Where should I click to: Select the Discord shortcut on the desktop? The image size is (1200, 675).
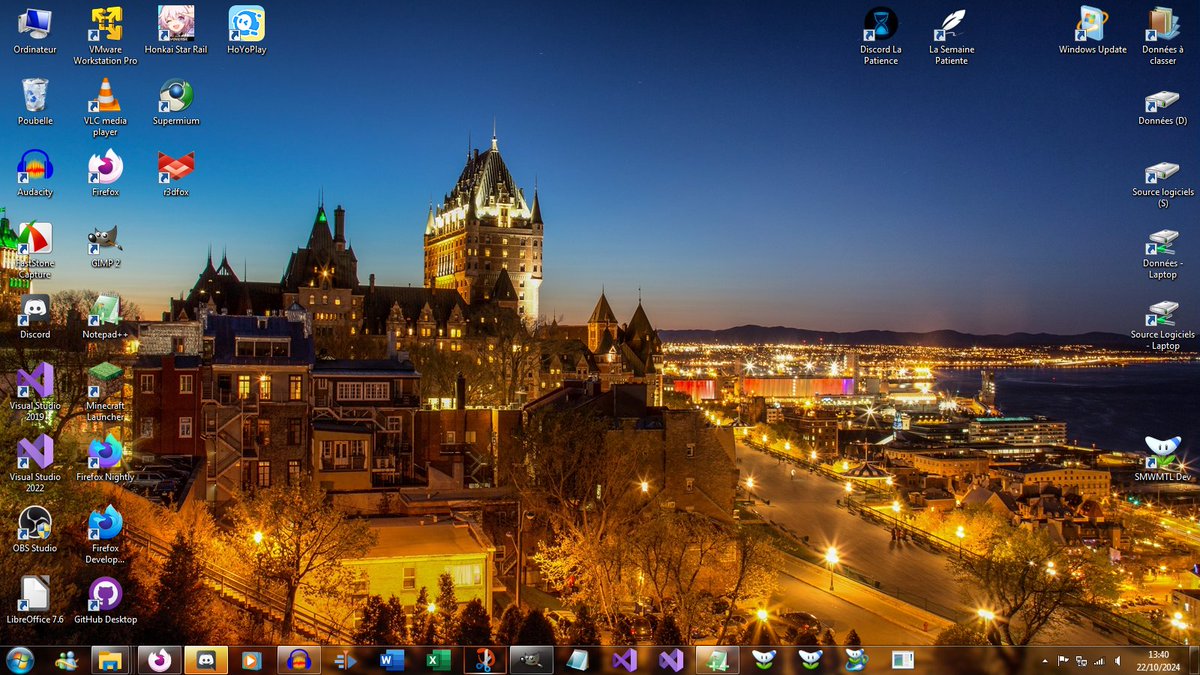tap(35, 316)
